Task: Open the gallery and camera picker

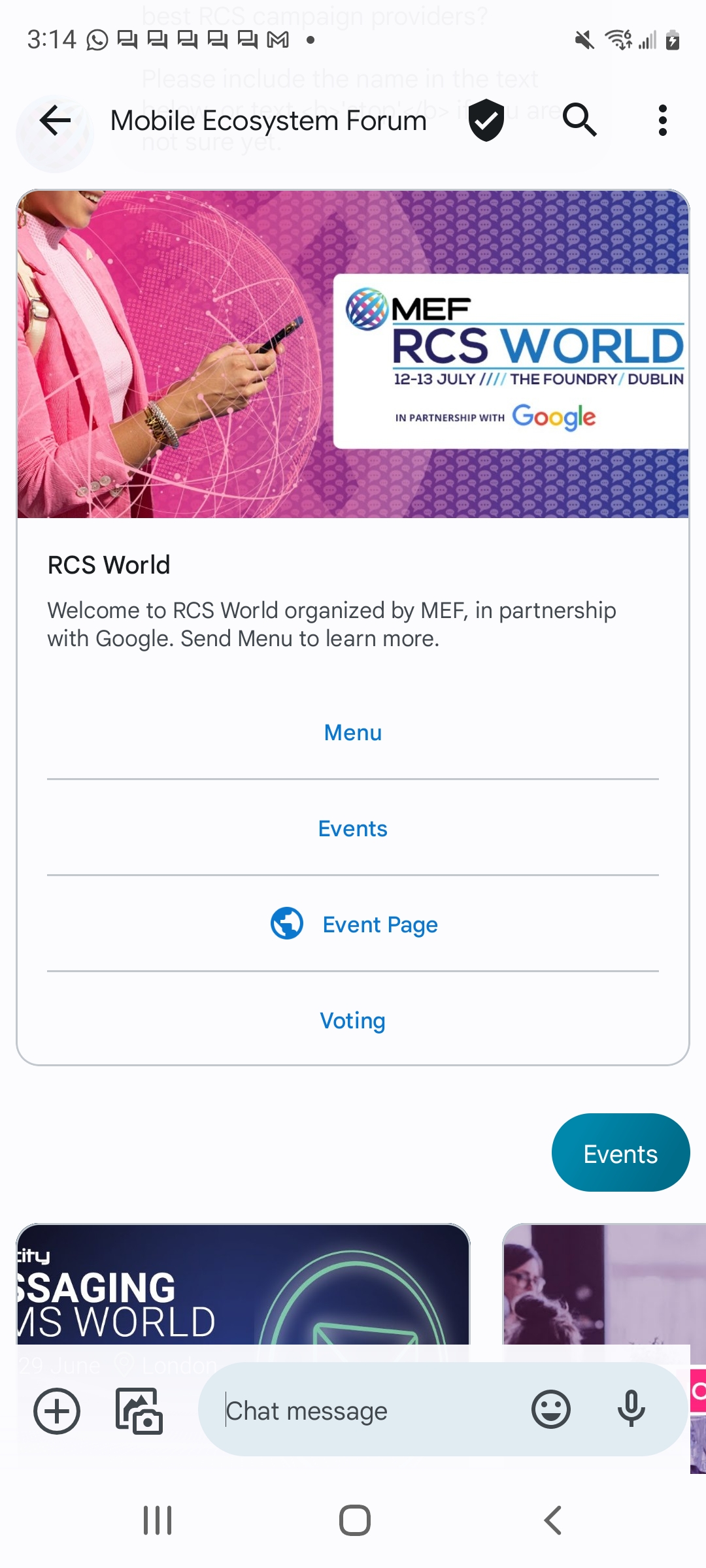Action: (139, 1411)
